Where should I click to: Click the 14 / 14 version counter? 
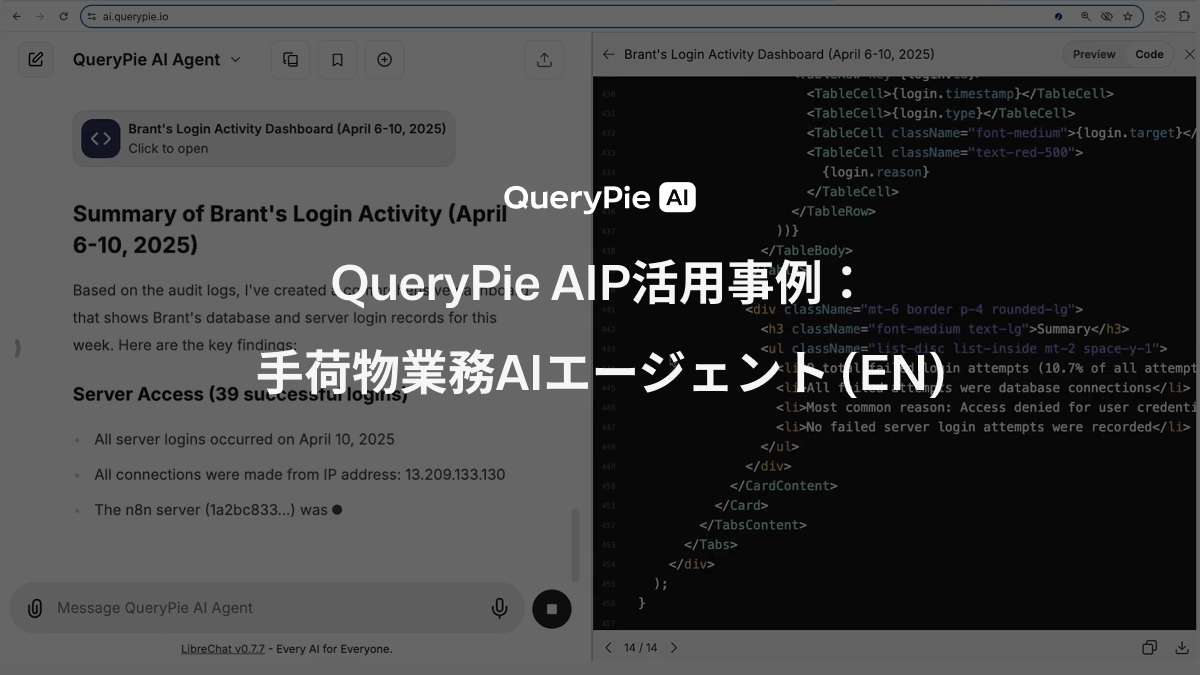click(x=640, y=648)
